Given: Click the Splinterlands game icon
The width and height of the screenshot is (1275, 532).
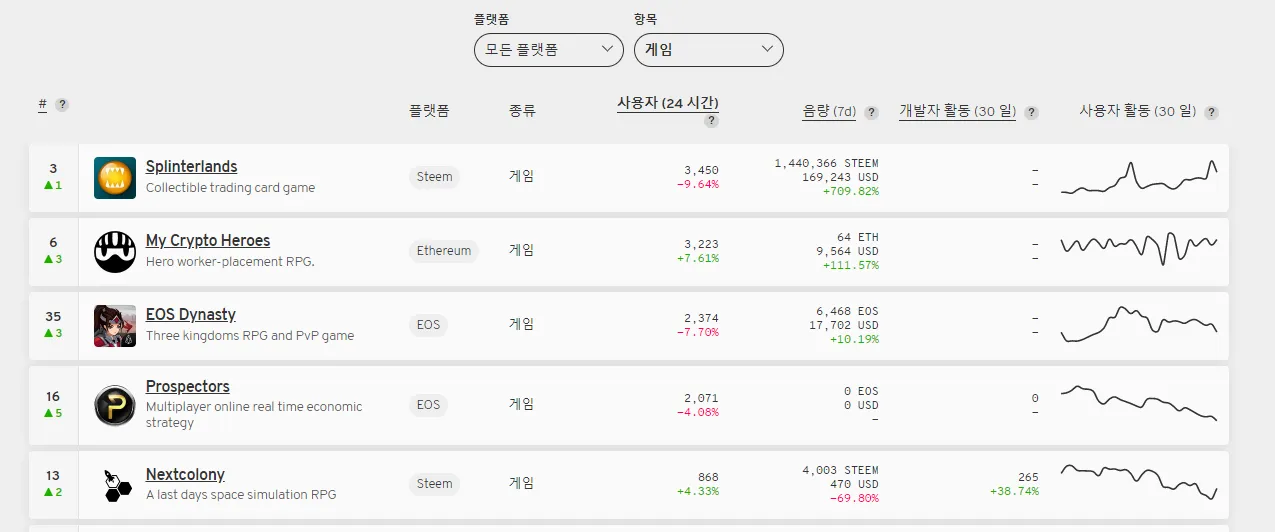Looking at the screenshot, I should [x=115, y=178].
